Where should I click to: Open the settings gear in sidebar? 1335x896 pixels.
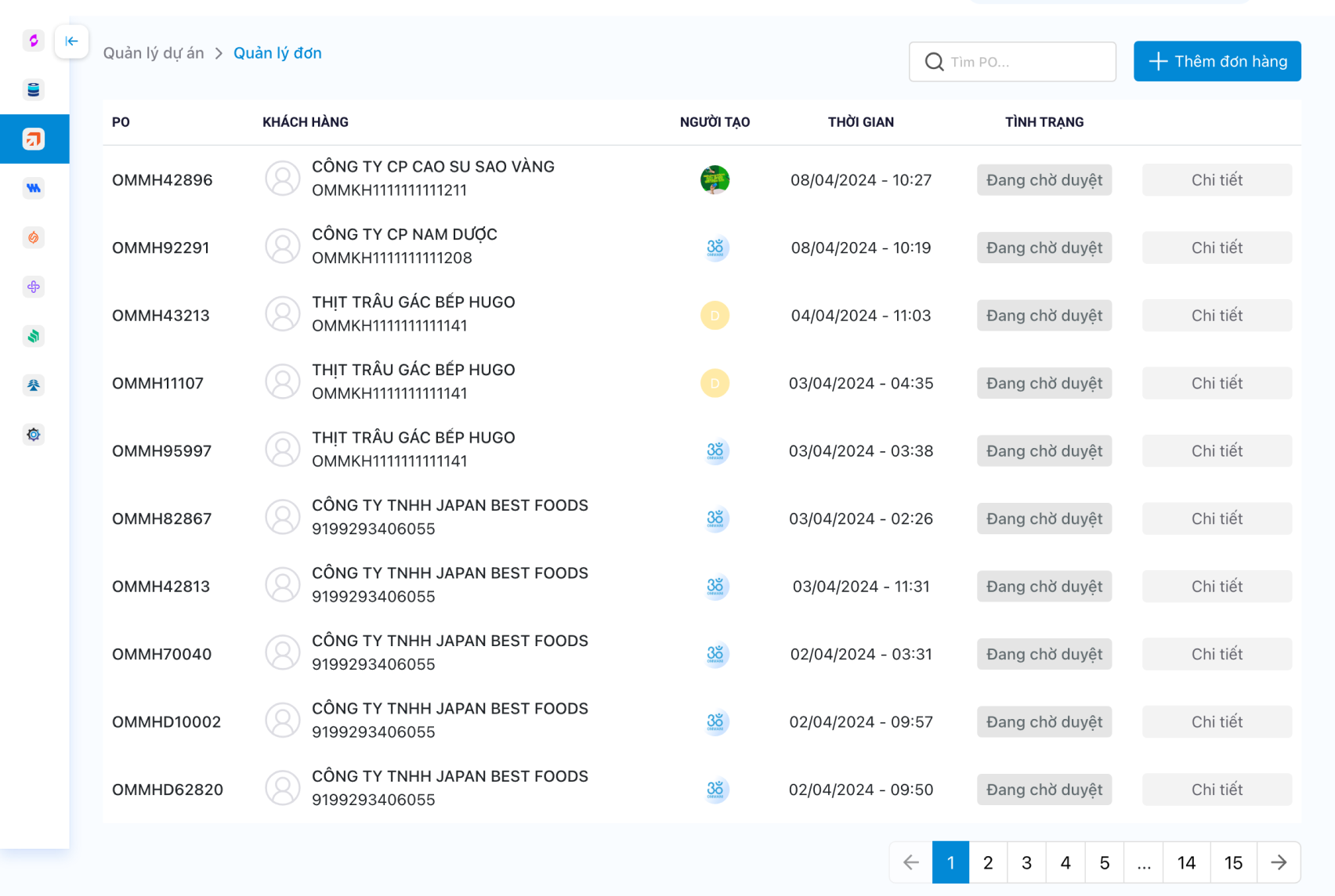tap(34, 435)
